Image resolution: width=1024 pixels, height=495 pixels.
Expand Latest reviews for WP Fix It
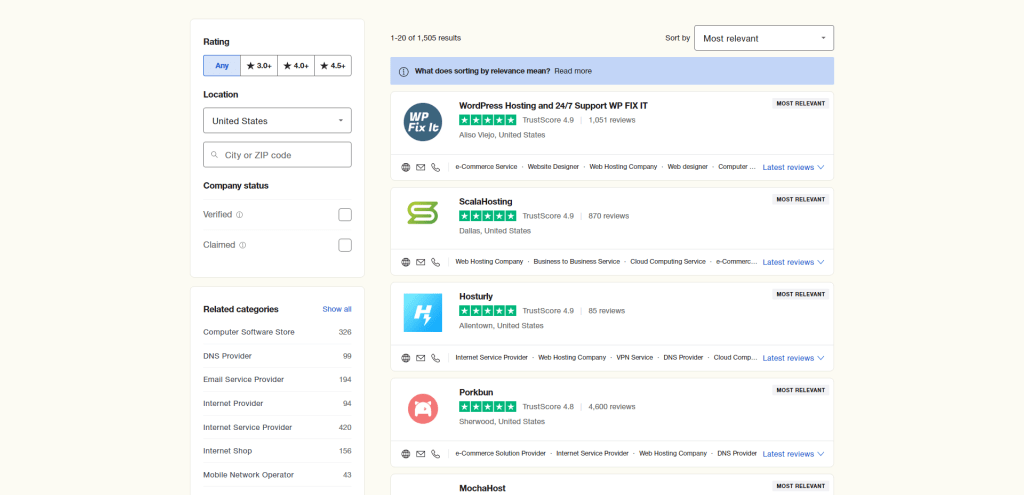793,167
